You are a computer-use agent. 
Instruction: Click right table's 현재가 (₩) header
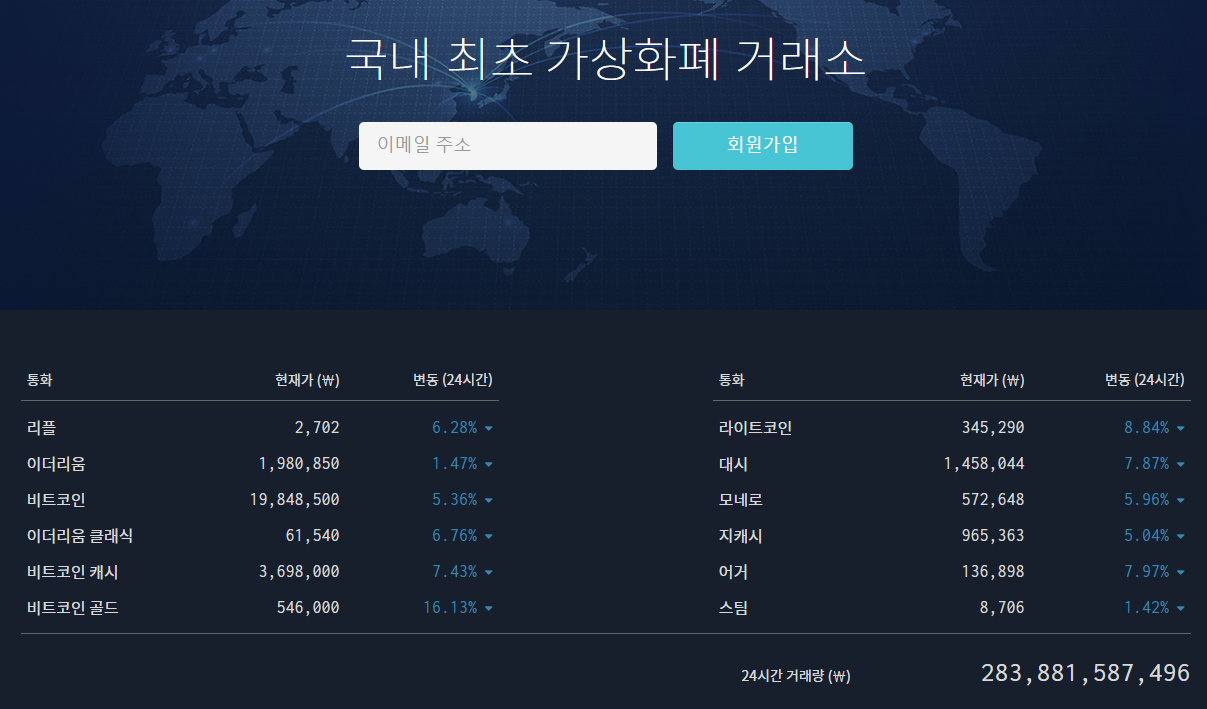click(993, 380)
